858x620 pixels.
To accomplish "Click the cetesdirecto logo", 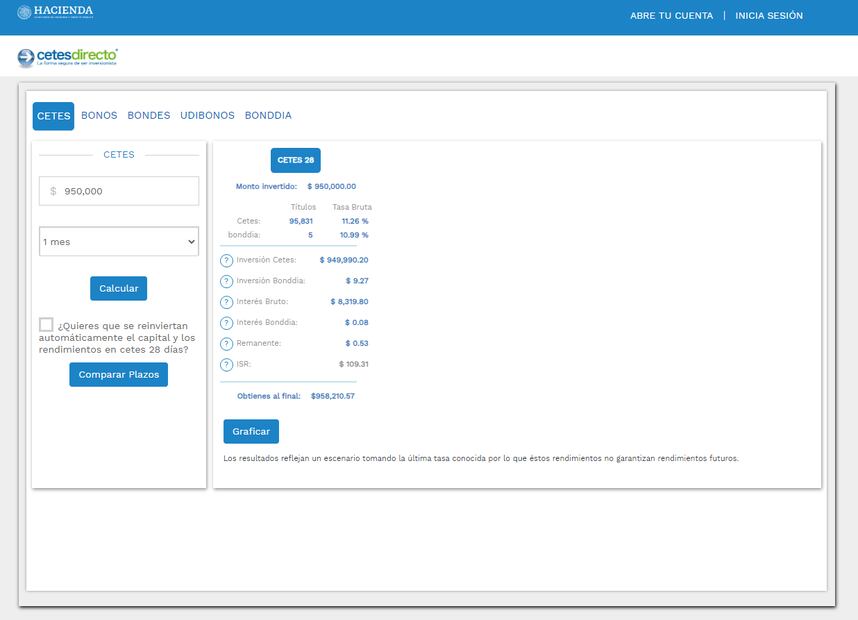I will click(67, 57).
